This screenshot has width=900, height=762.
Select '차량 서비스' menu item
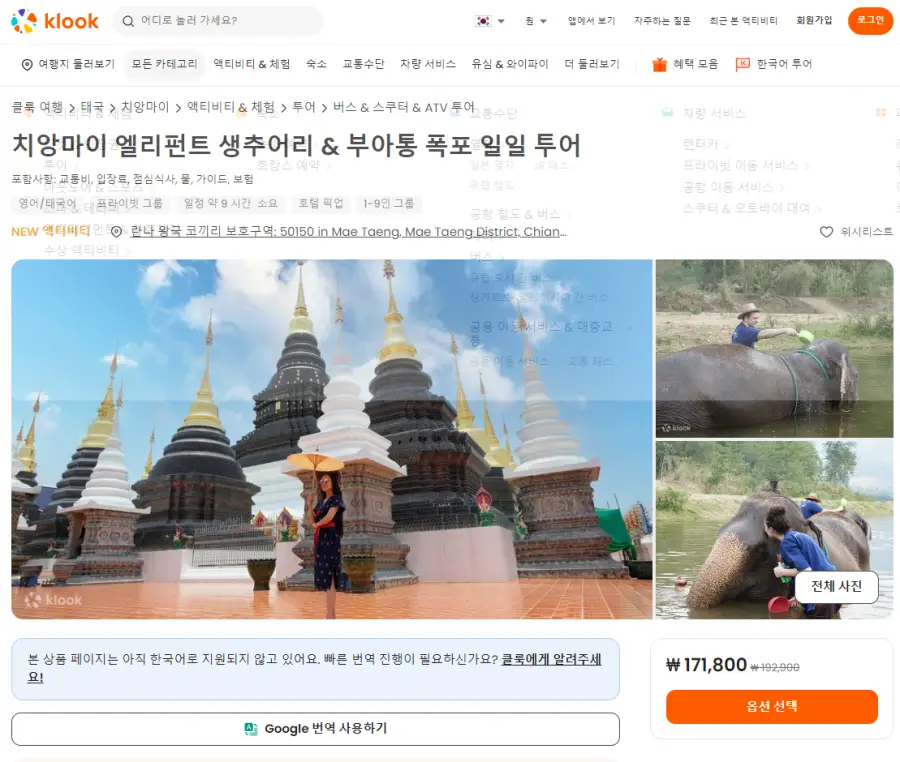click(x=428, y=64)
